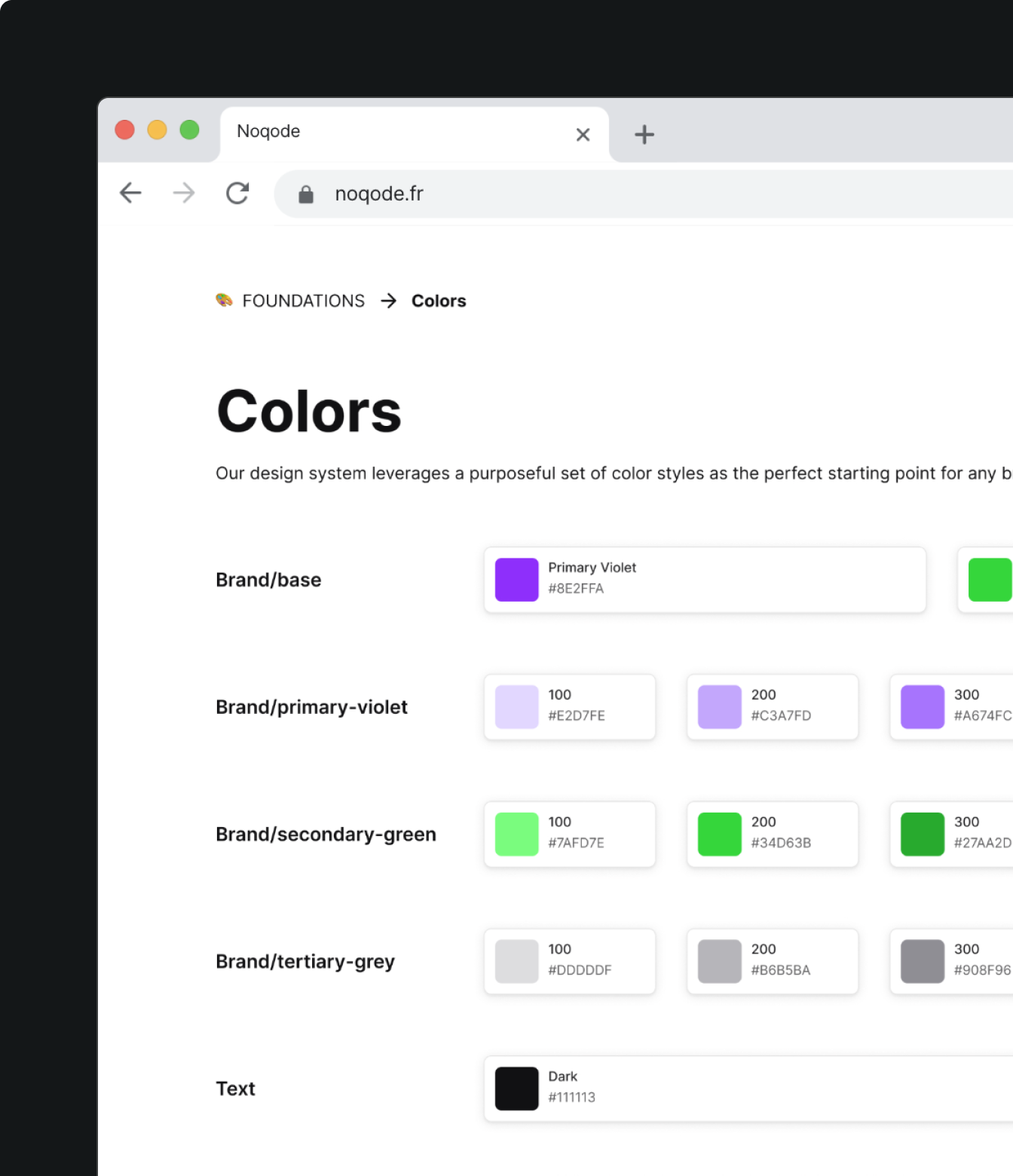The image size is (1013, 1176).
Task: Click the Brand/tertiary-grey row label
Action: pyautogui.click(x=305, y=962)
